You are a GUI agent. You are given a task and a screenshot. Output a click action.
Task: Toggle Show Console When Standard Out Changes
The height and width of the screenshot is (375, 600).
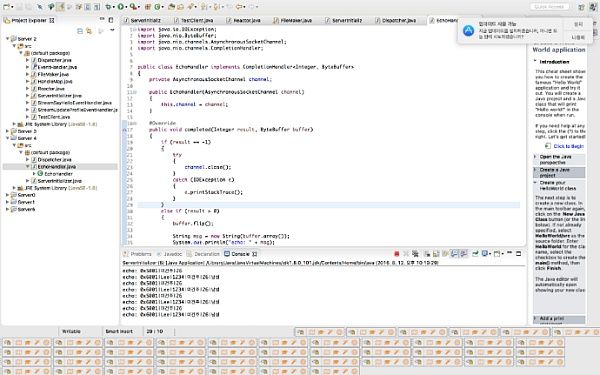coord(454,254)
